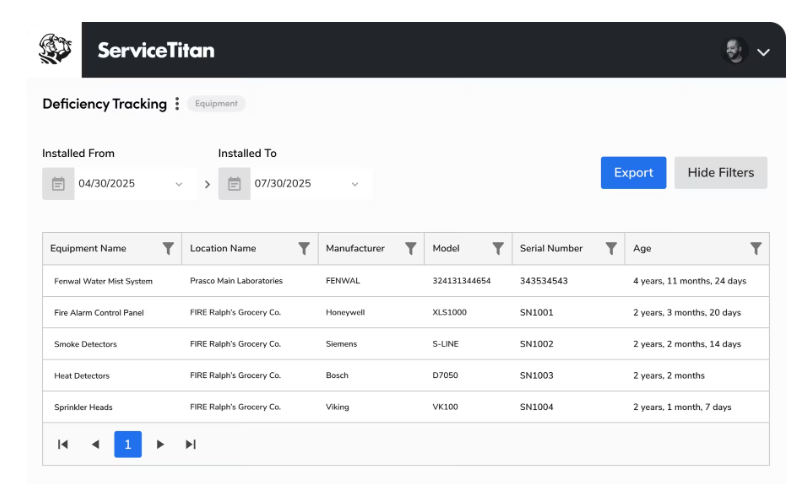798x484 pixels.
Task: Open Deficiency Tracking three-dot options menu
Action: 177,104
